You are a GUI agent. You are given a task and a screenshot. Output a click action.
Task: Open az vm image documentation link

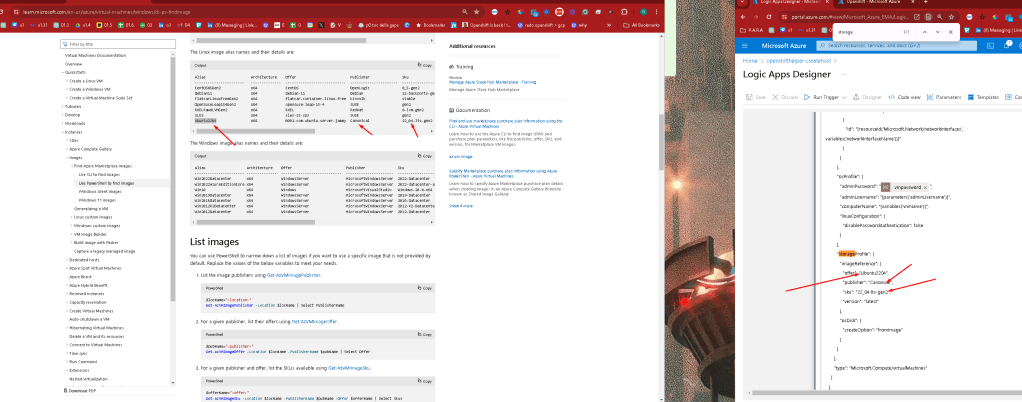click(x=461, y=157)
